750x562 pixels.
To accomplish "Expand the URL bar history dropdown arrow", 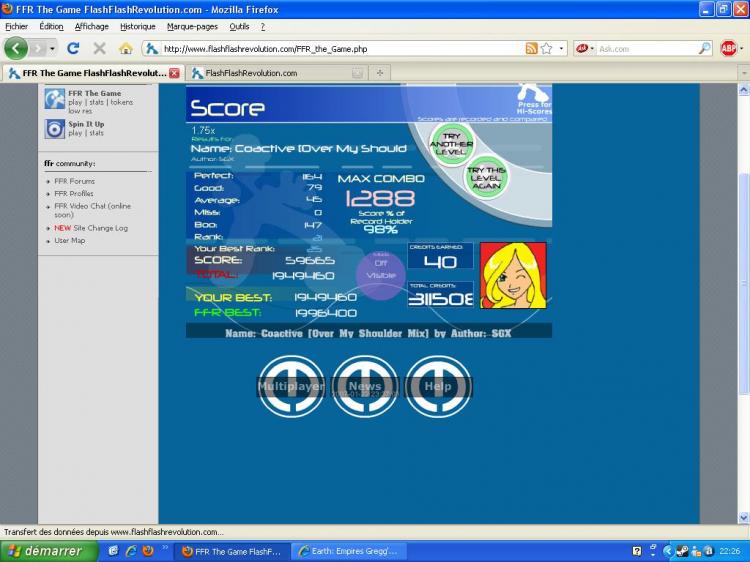I will point(561,48).
